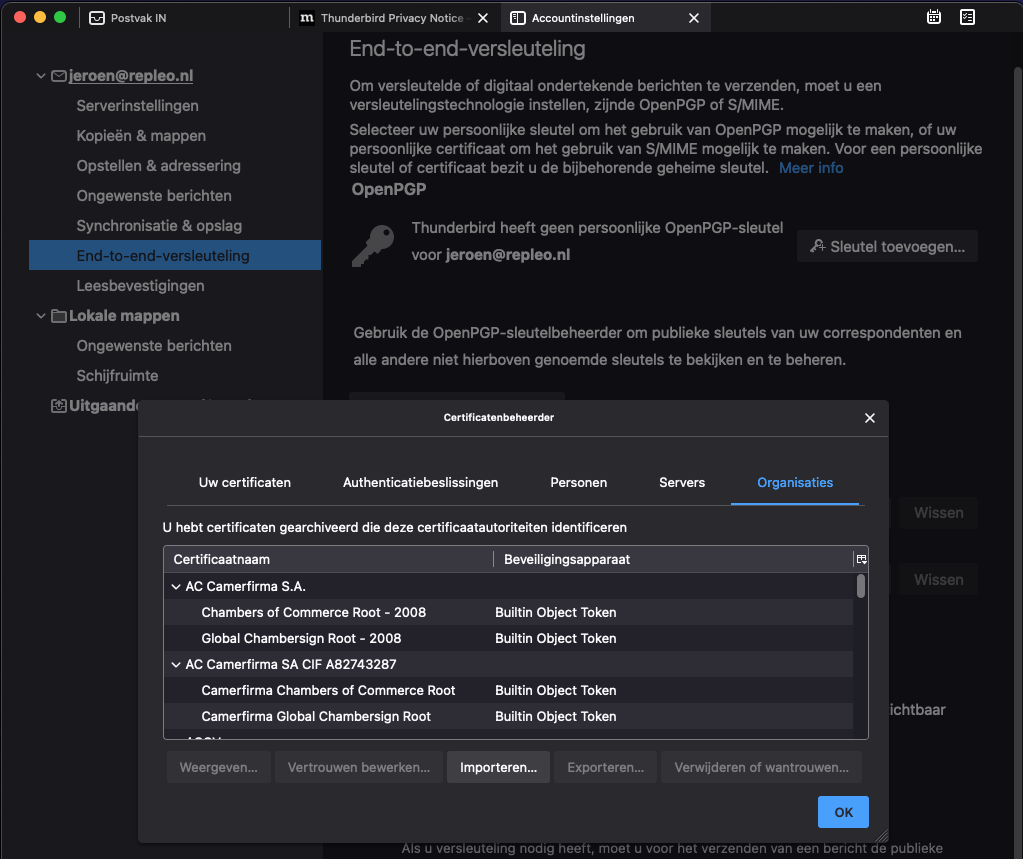Sort by the Certificaatnaam column header

[328, 559]
